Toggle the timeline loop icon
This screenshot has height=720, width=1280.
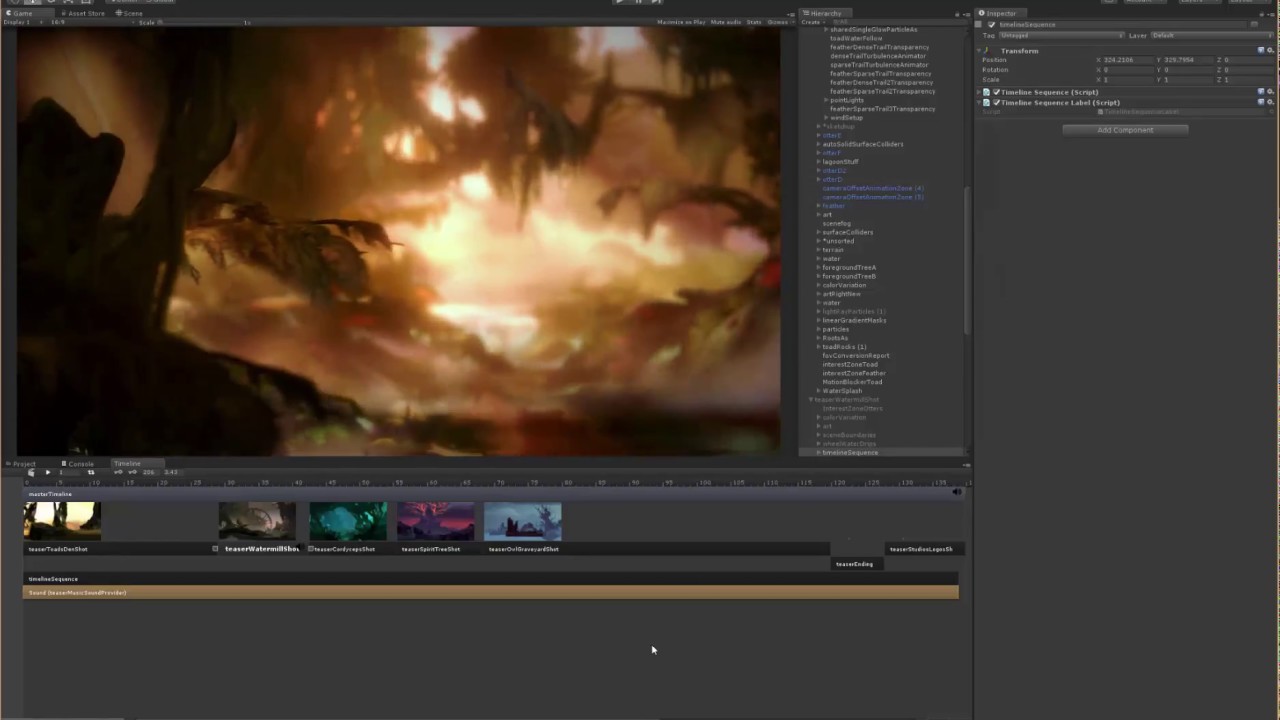click(x=91, y=472)
